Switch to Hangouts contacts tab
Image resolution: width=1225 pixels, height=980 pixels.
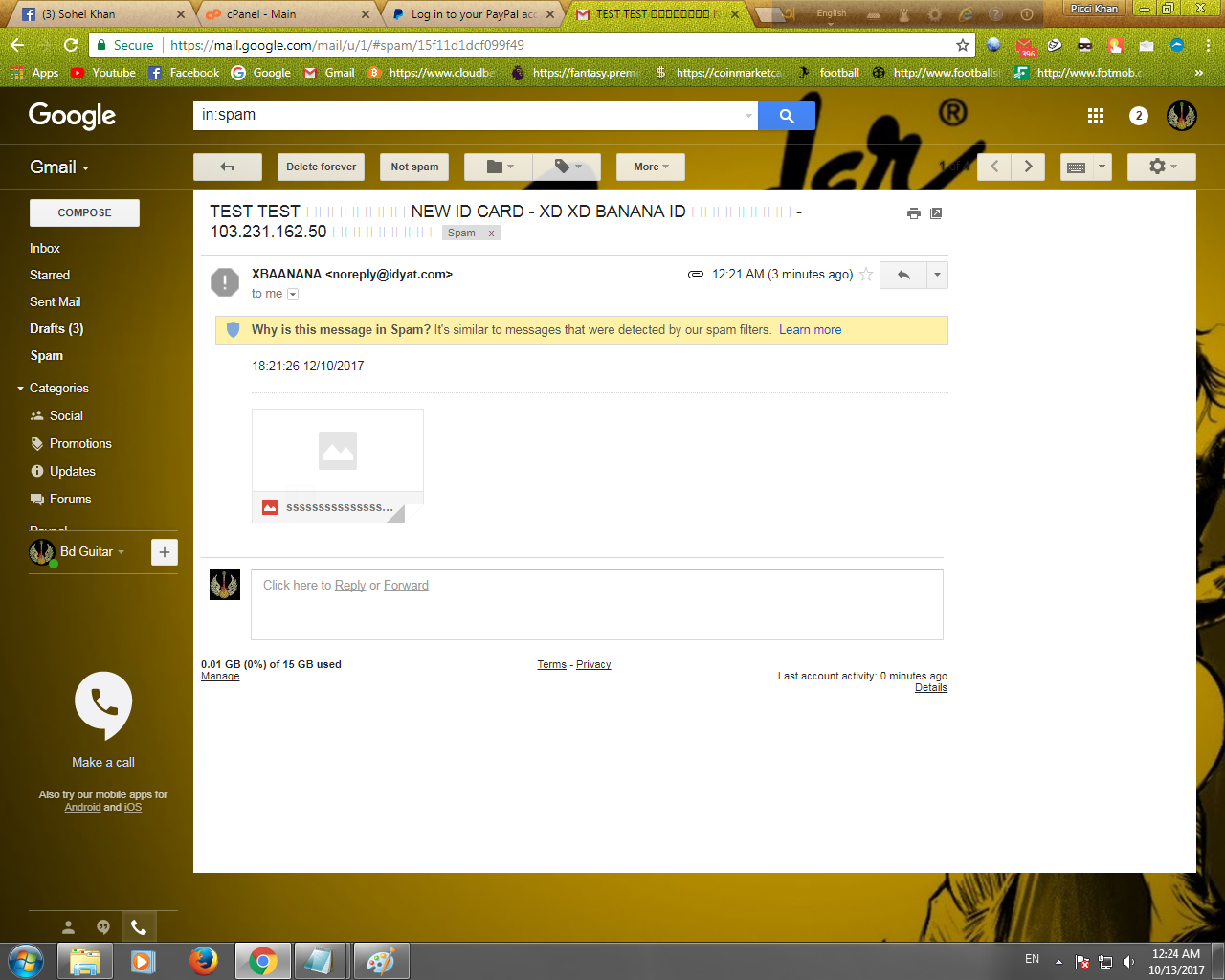[x=68, y=926]
